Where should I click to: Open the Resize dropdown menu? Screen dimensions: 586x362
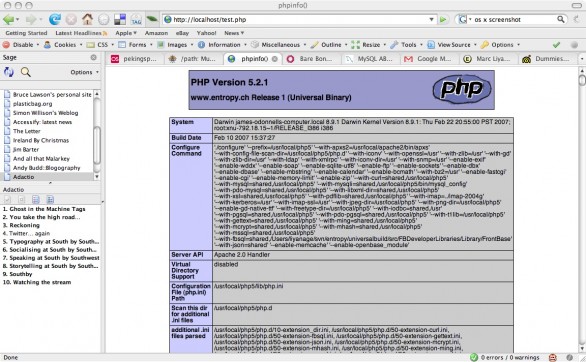[x=368, y=44]
